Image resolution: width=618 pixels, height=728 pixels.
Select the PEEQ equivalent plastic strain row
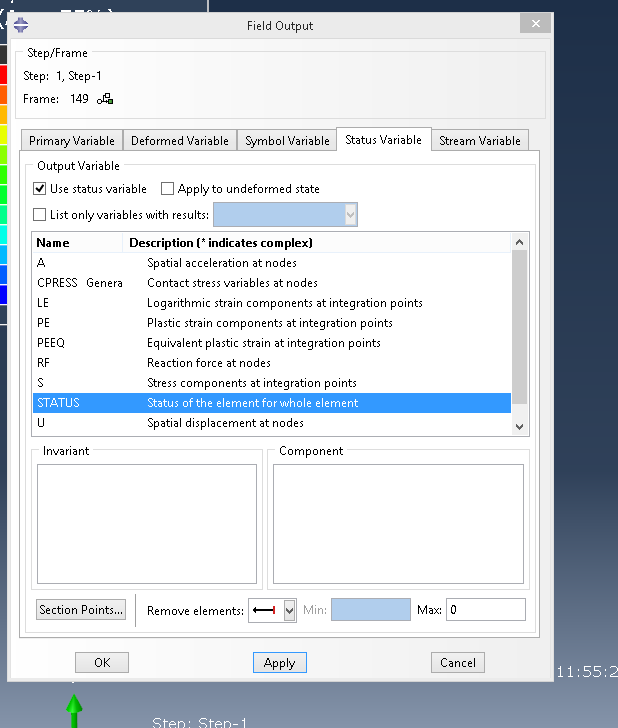click(x=272, y=343)
